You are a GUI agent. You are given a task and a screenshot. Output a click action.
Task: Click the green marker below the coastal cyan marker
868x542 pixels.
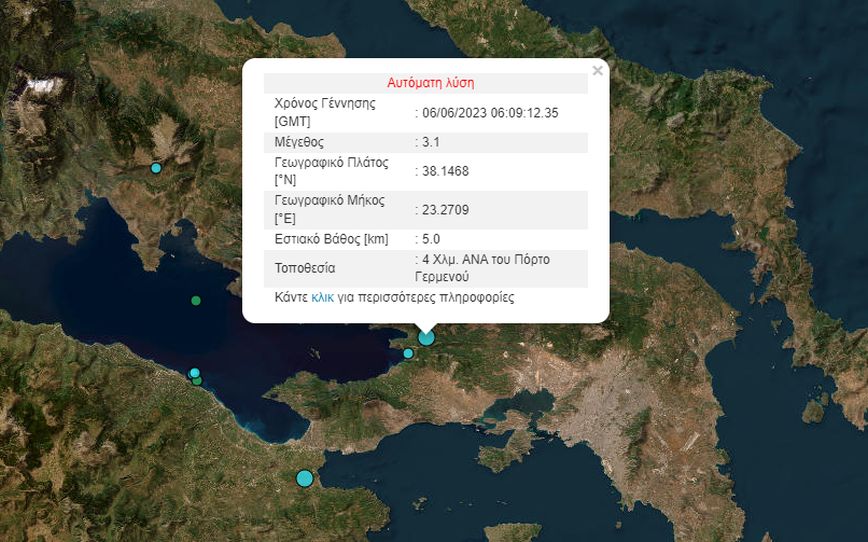pos(198,381)
